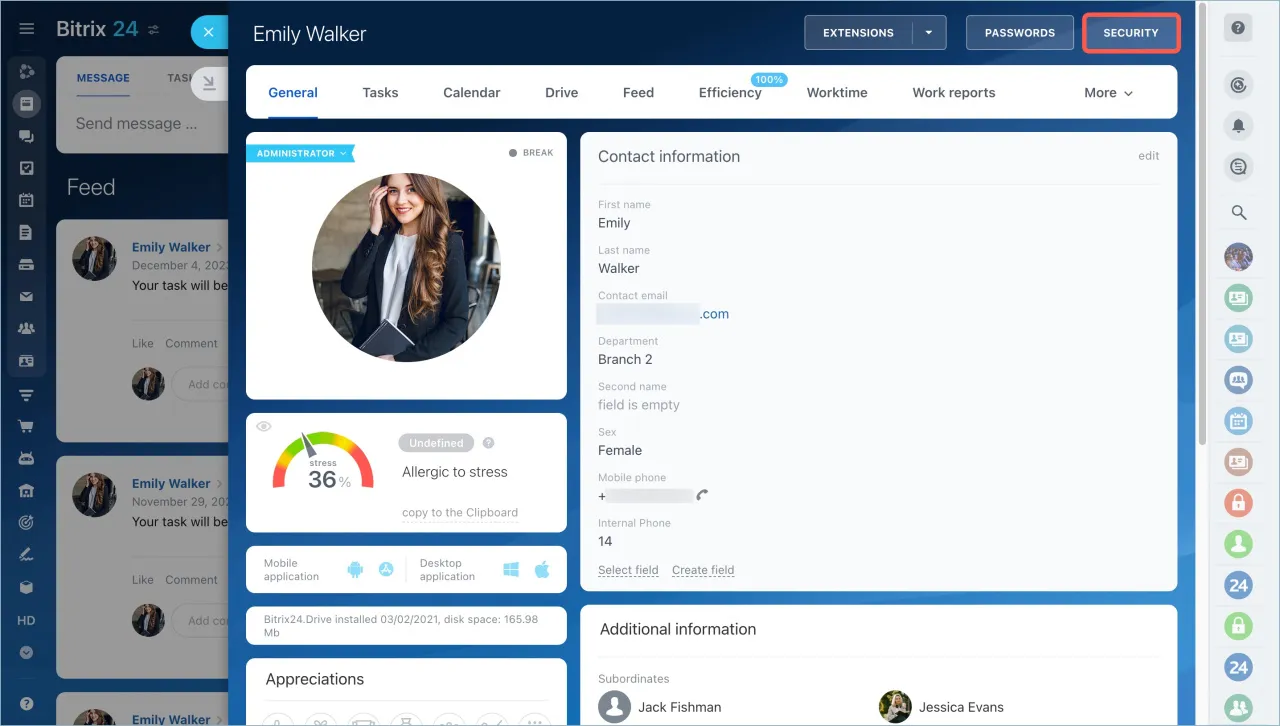Open the drive storage icon in left sidebar
The image size is (1280, 726).
pyautogui.click(x=27, y=265)
